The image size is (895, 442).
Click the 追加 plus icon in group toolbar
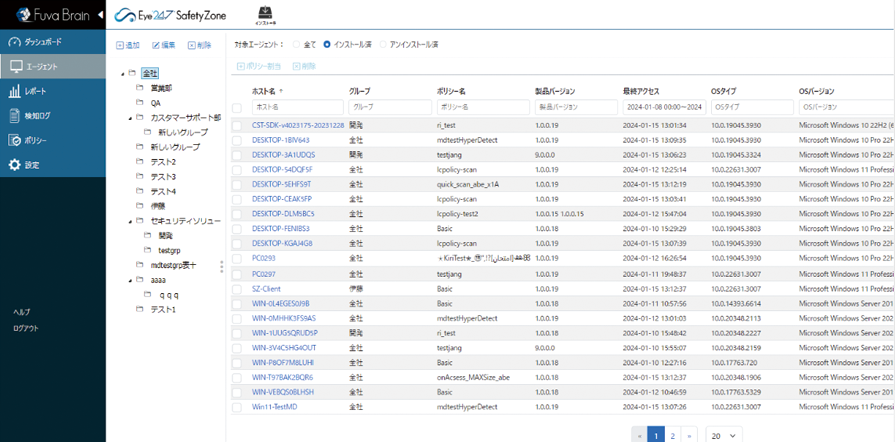[120, 45]
